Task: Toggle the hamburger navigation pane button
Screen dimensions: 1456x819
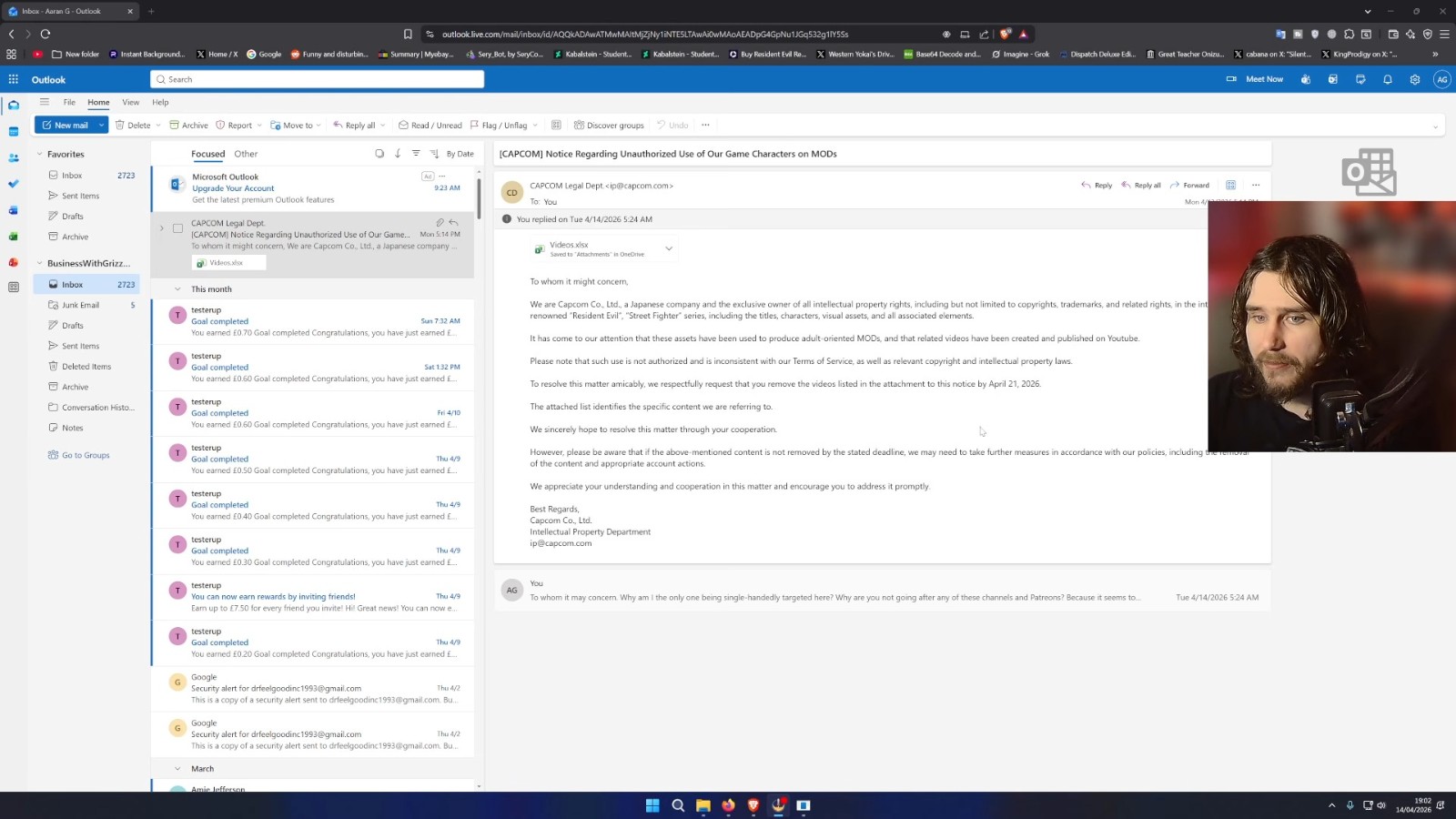Action: [44, 102]
